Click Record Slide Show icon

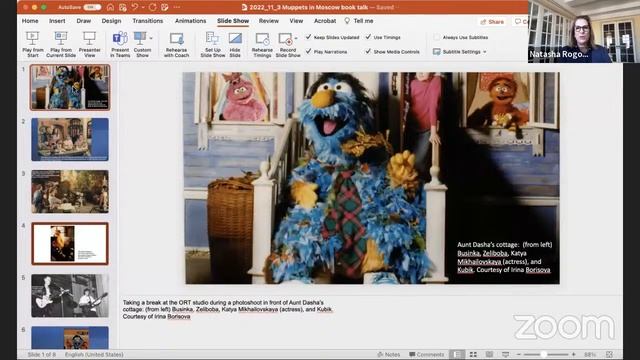286,39
